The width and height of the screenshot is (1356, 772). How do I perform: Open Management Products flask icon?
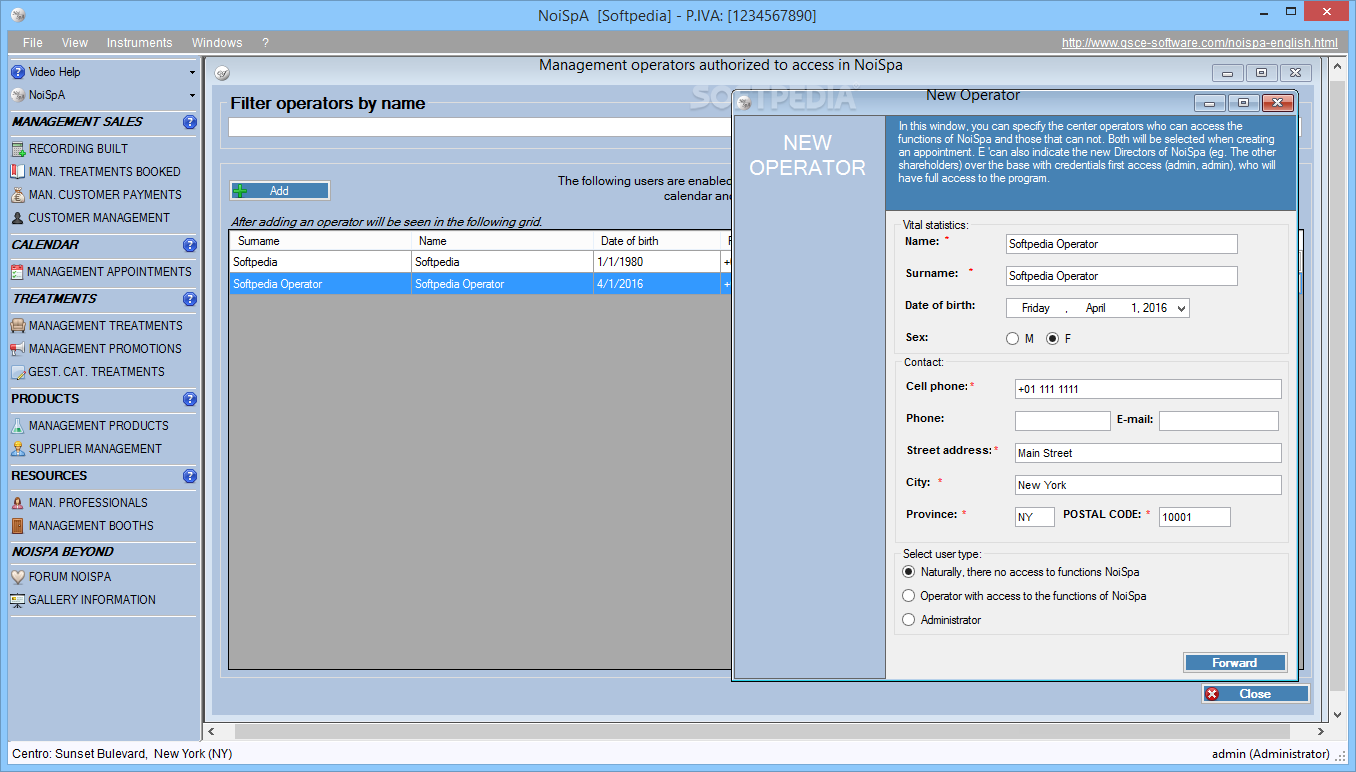pyautogui.click(x=18, y=426)
